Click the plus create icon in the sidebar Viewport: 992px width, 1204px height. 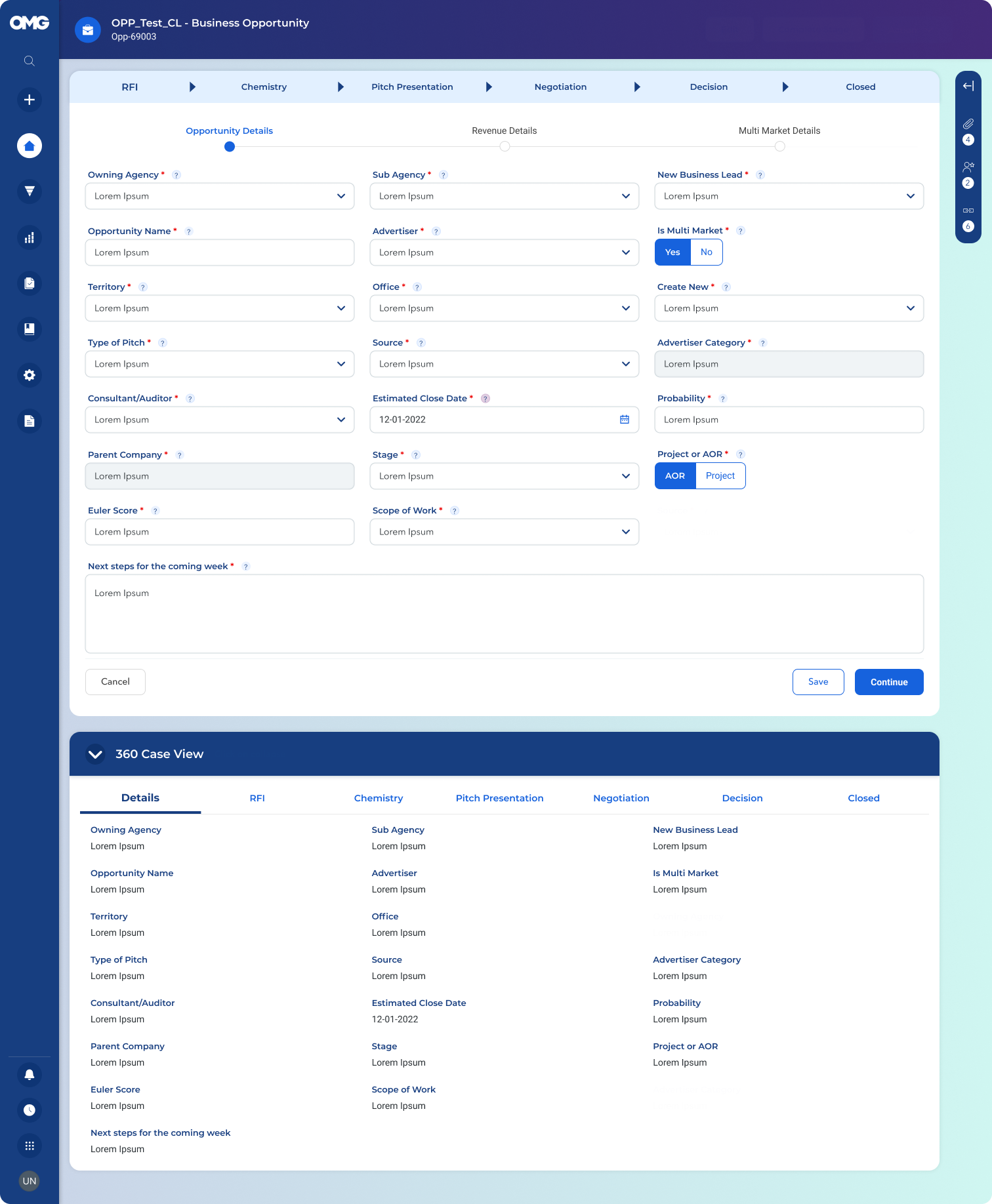(x=29, y=100)
